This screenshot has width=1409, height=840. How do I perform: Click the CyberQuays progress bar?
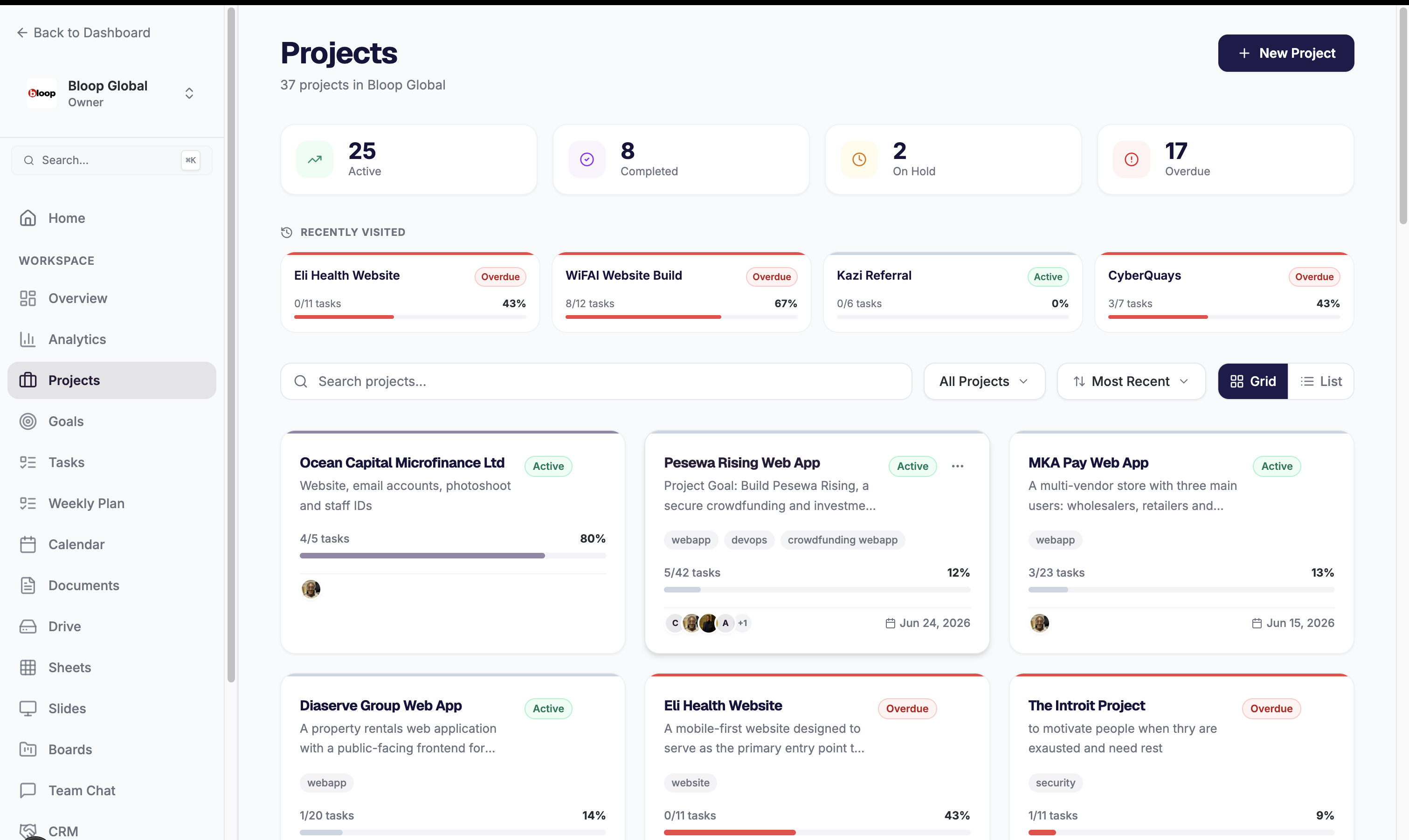pos(1224,317)
